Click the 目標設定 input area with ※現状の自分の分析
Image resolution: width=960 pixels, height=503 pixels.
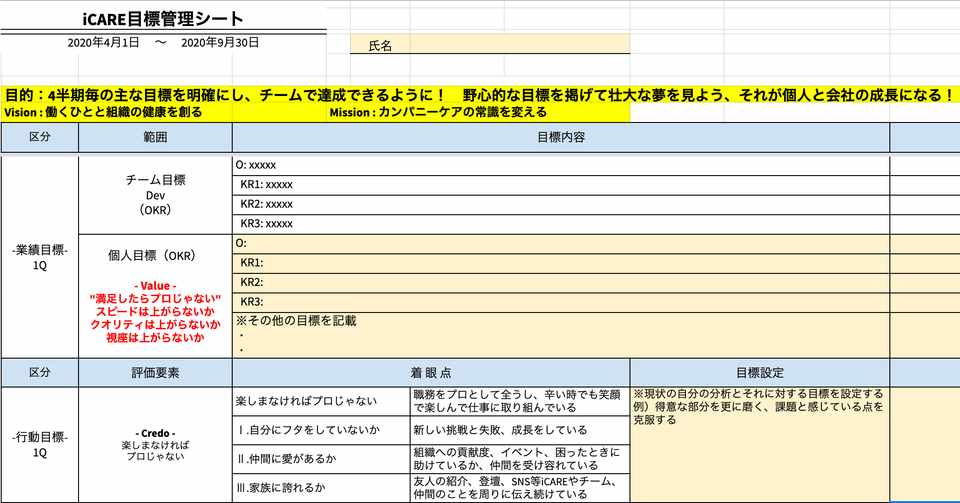click(x=760, y=445)
